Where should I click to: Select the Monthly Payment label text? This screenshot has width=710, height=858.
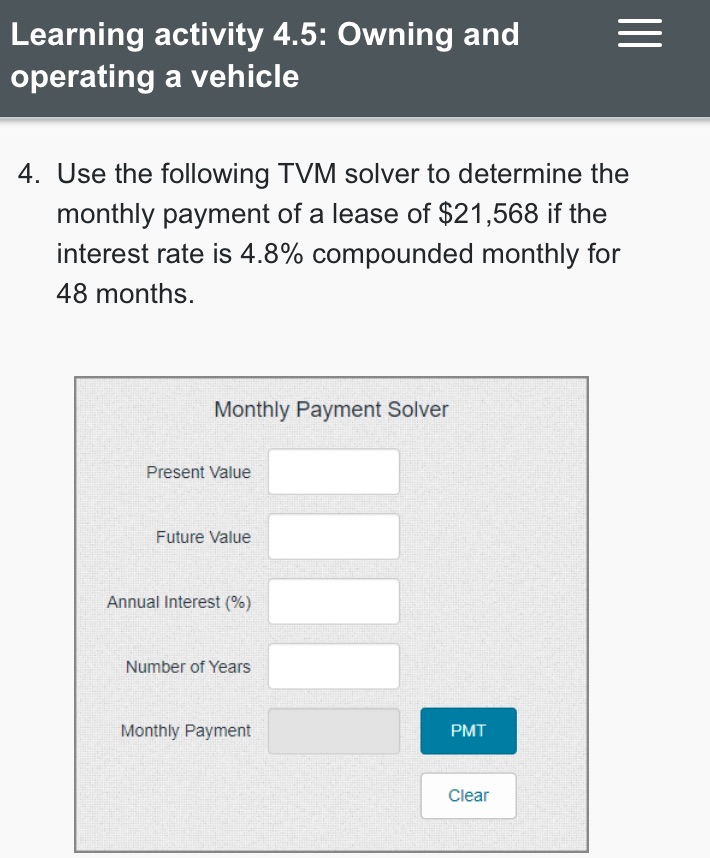coord(185,731)
